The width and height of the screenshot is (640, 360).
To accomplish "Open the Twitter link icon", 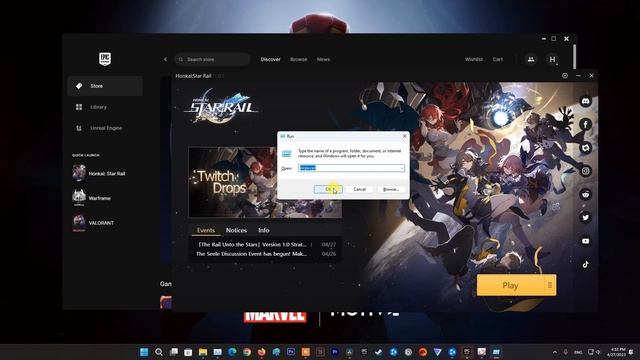I will pyautogui.click(x=586, y=218).
